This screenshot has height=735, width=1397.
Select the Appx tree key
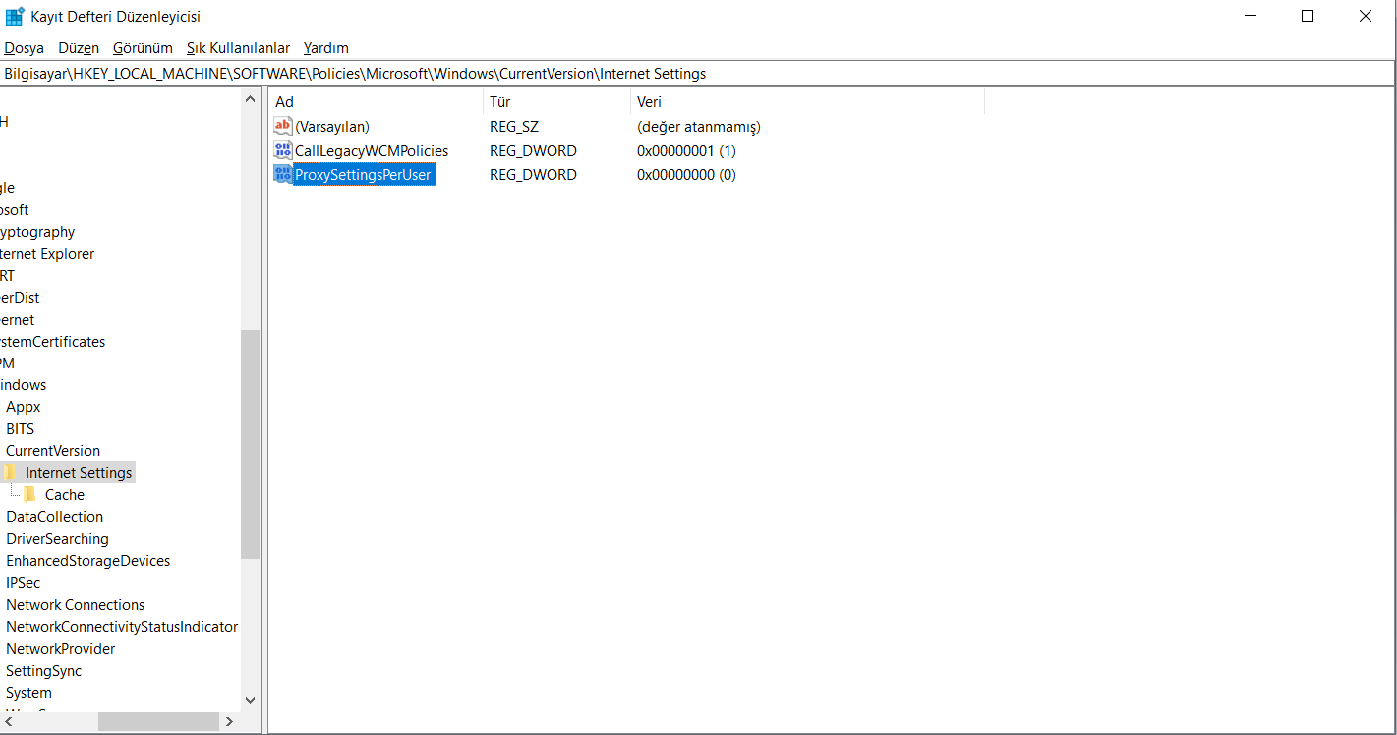click(23, 407)
